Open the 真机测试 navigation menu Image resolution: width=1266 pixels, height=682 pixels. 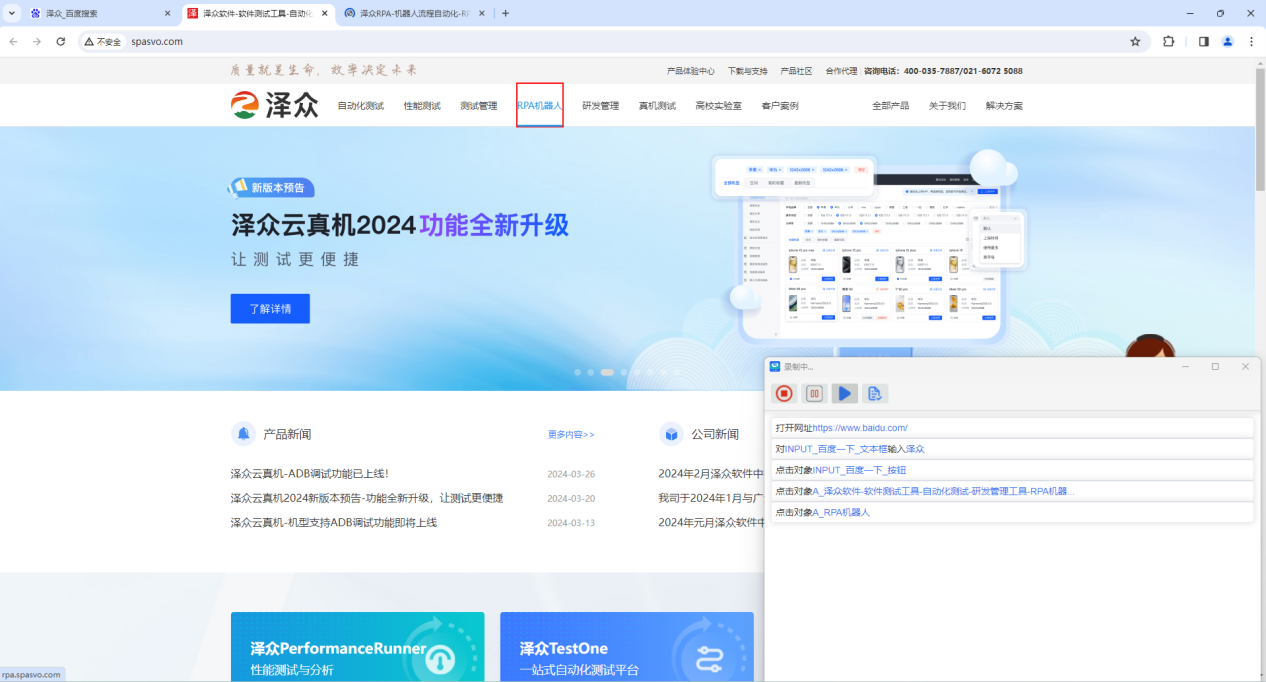point(658,106)
